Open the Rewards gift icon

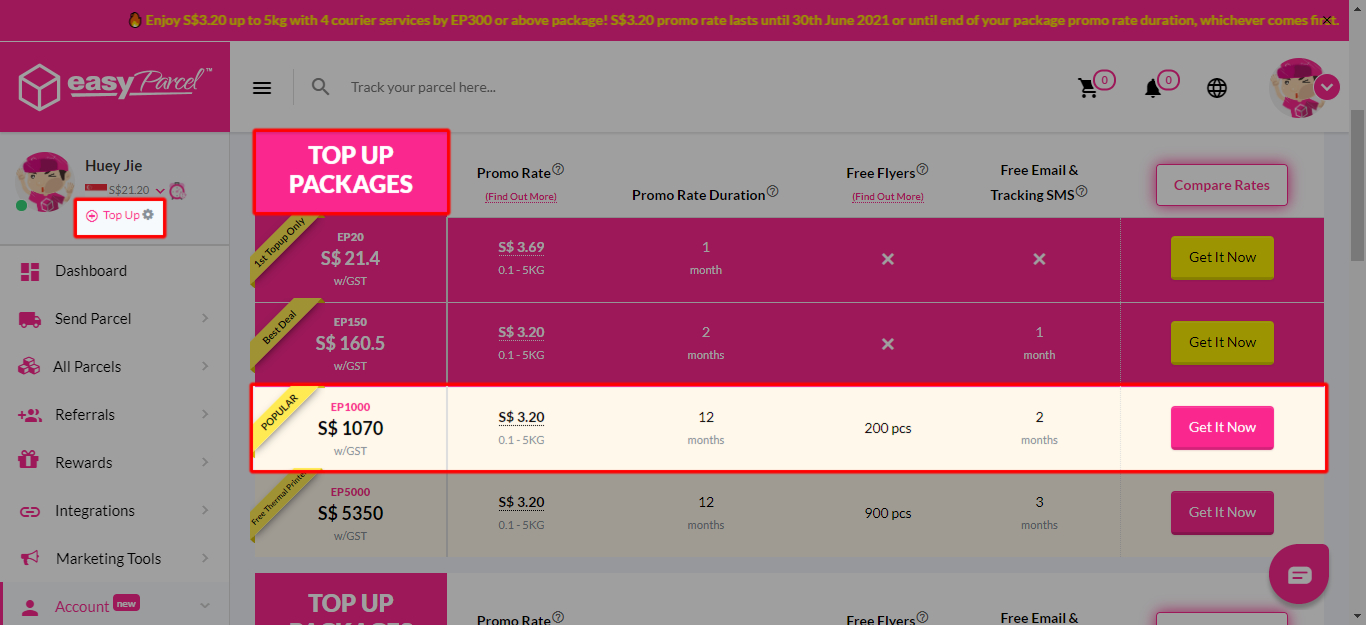coord(31,462)
